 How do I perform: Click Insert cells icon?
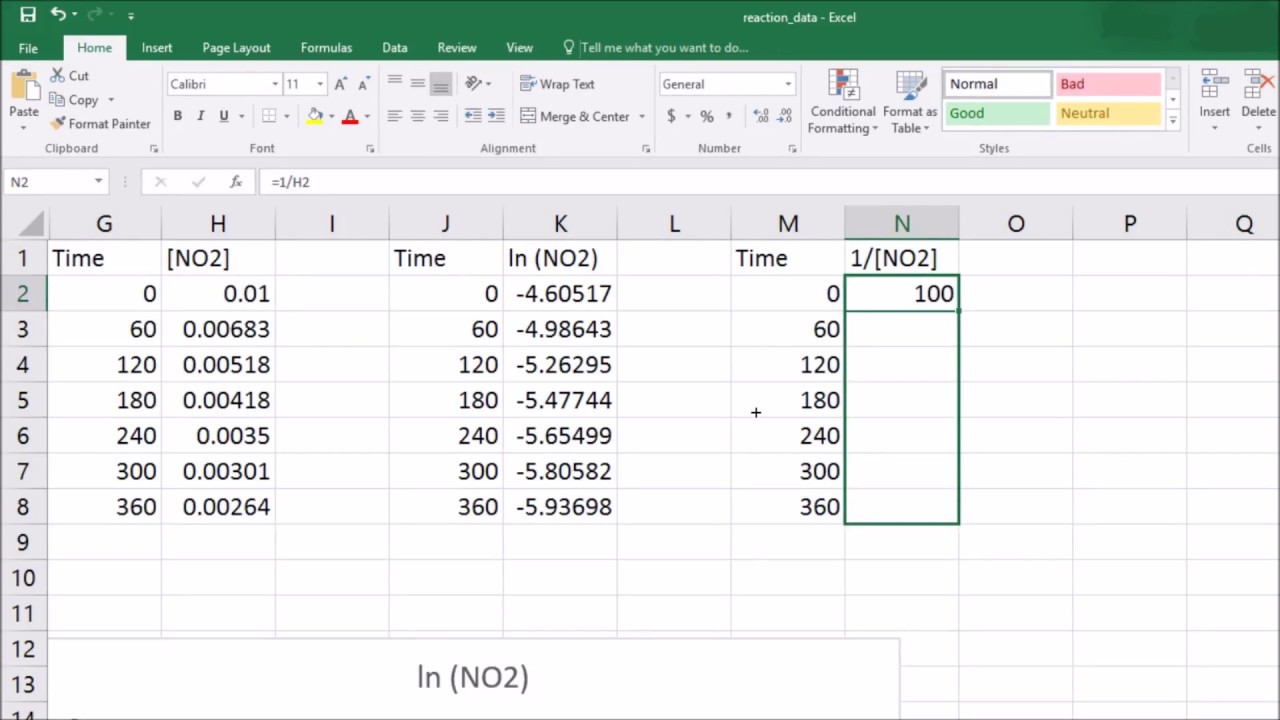(1215, 84)
